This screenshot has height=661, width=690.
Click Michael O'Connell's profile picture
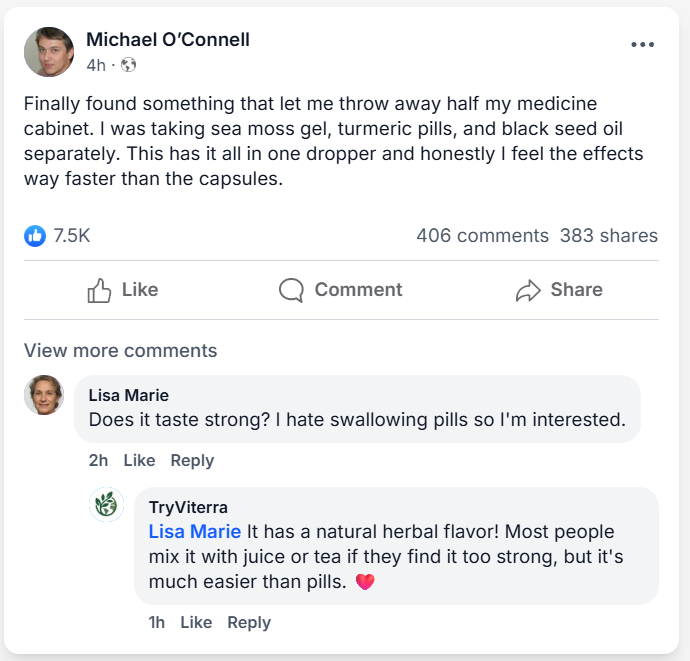[x=49, y=52]
